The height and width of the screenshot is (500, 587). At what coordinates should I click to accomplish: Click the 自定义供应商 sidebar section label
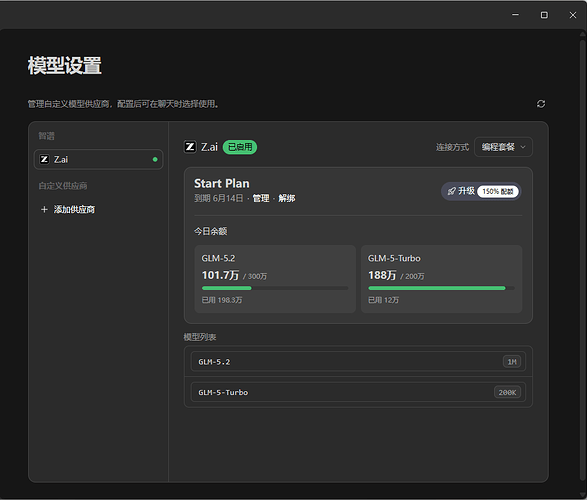pos(63,186)
